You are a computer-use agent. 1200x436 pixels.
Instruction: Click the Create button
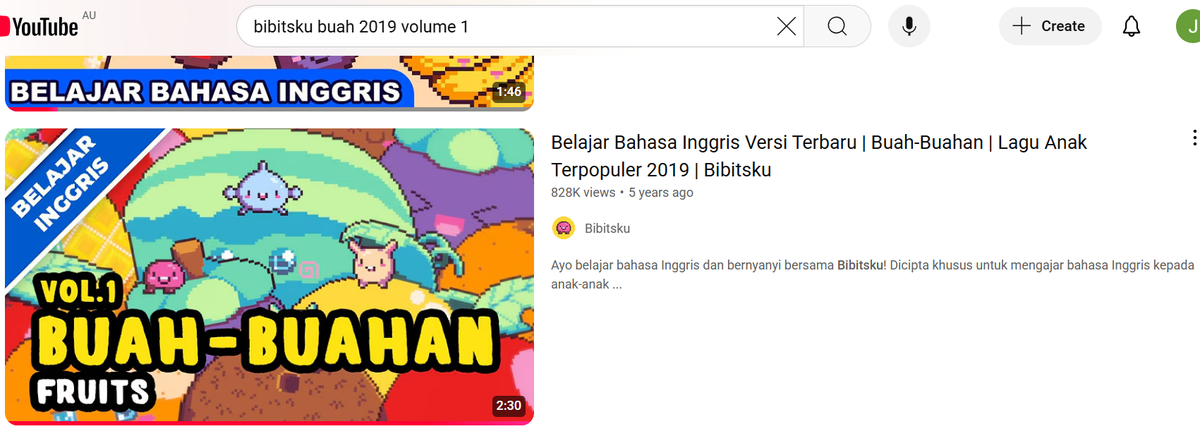click(x=1050, y=26)
